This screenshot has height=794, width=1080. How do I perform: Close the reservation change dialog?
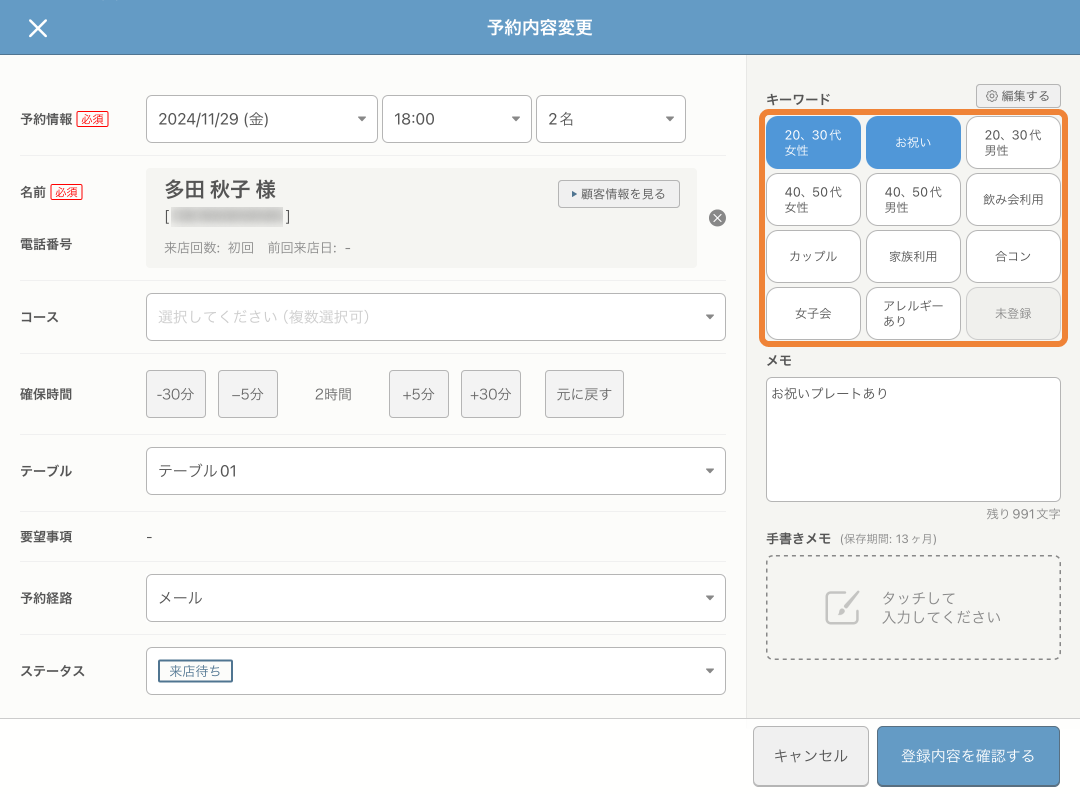tap(38, 28)
